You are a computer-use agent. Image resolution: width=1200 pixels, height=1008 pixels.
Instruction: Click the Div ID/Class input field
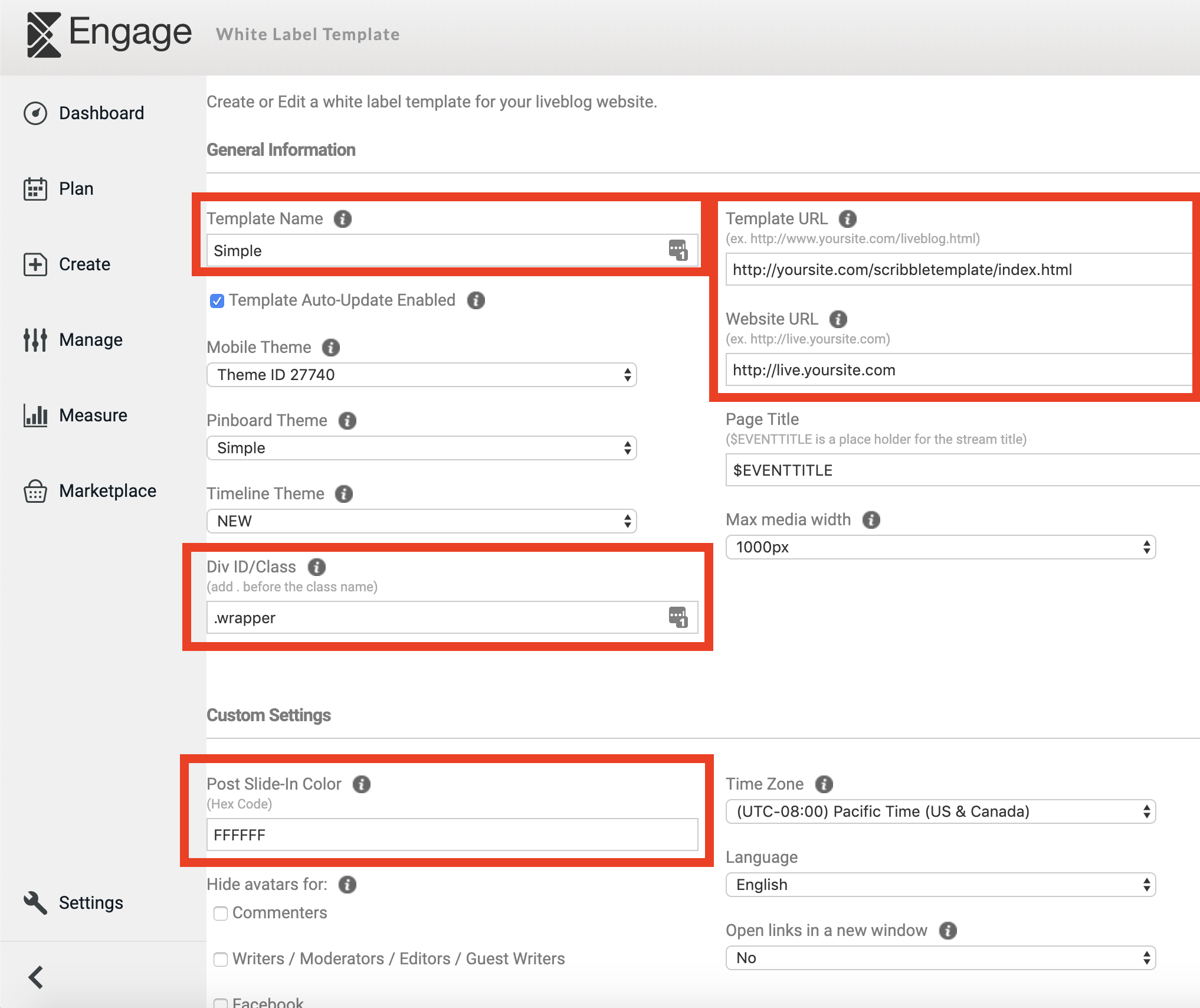point(453,617)
